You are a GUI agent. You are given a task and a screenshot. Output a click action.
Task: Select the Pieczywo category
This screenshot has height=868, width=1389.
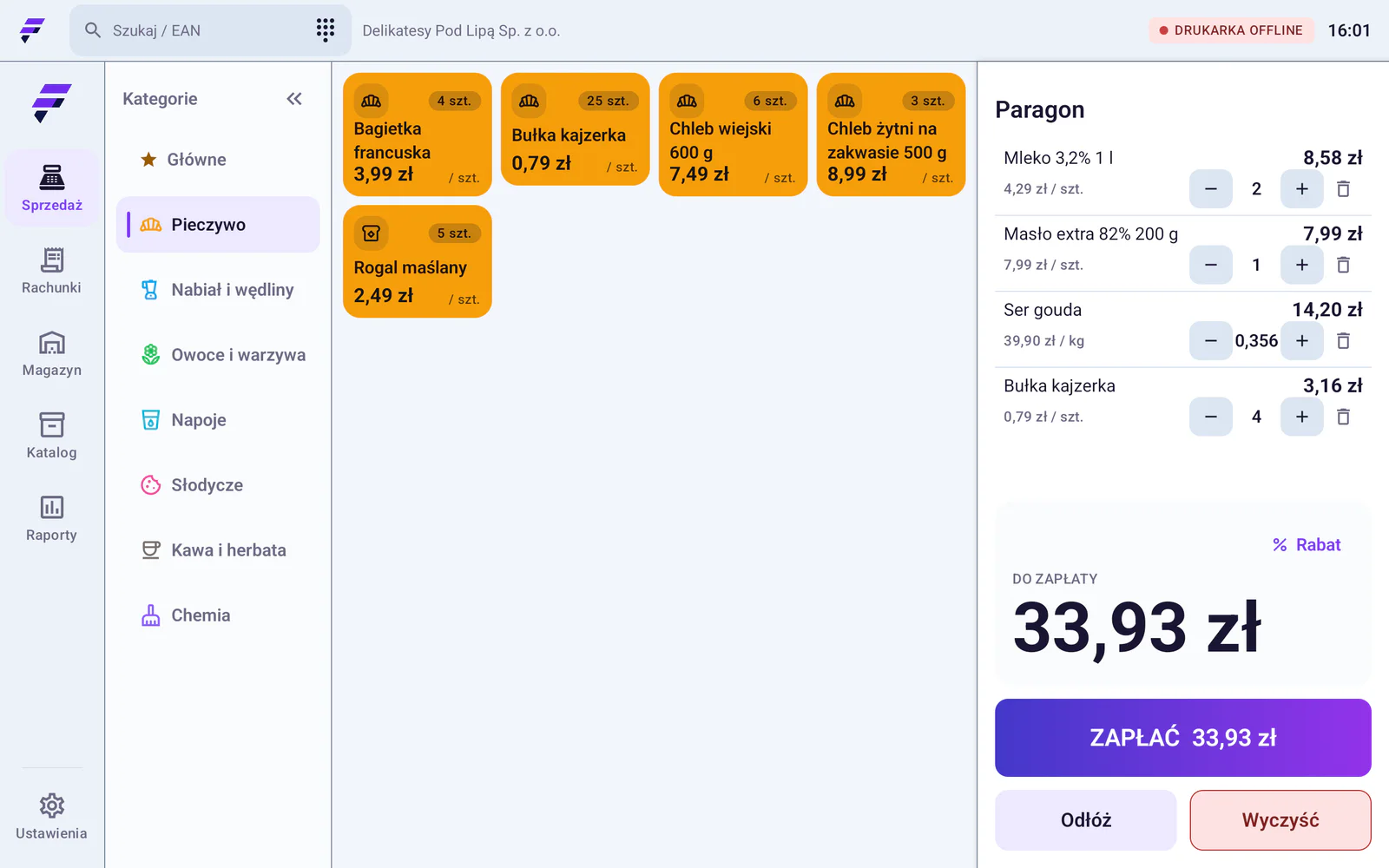coord(218,225)
